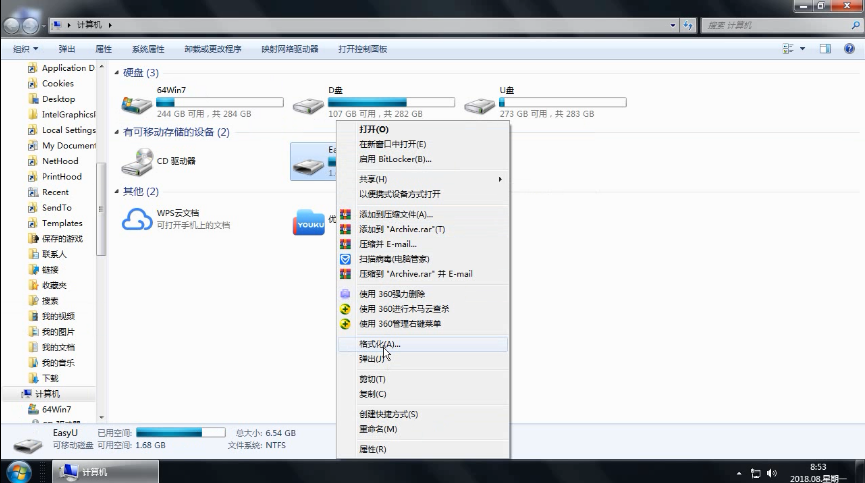Select Templates in navigation tree
The width and height of the screenshot is (865, 483).
point(62,223)
